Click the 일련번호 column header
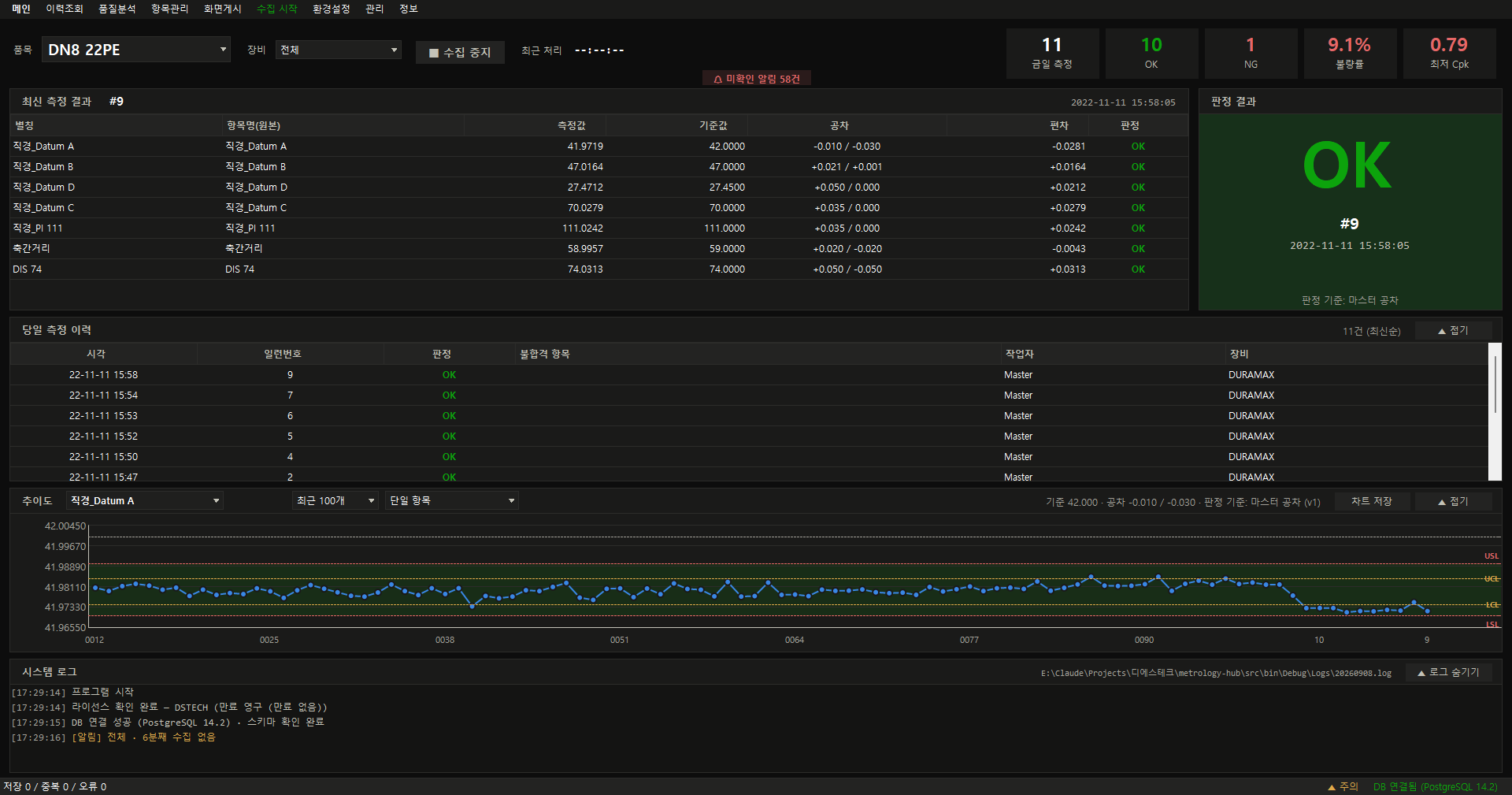Viewport: 1512px width, 795px height. click(x=290, y=355)
